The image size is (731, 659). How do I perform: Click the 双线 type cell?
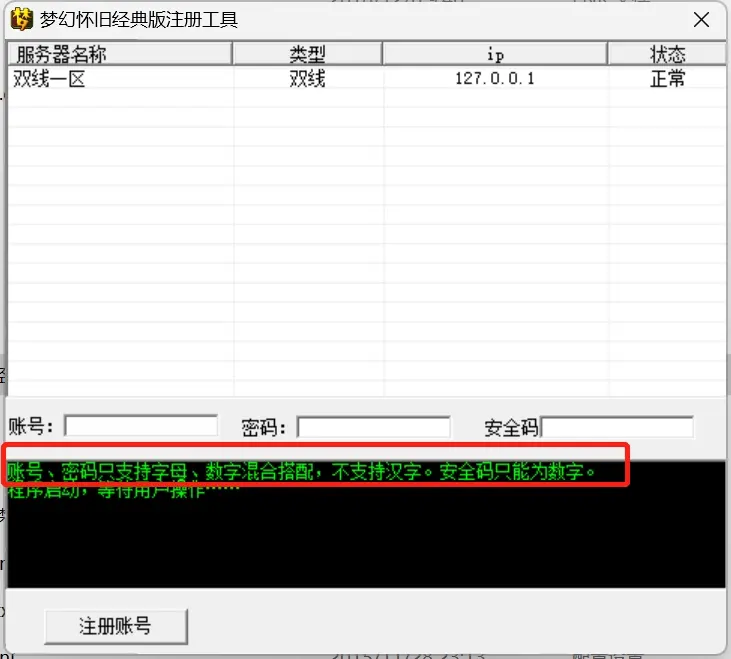(x=307, y=78)
